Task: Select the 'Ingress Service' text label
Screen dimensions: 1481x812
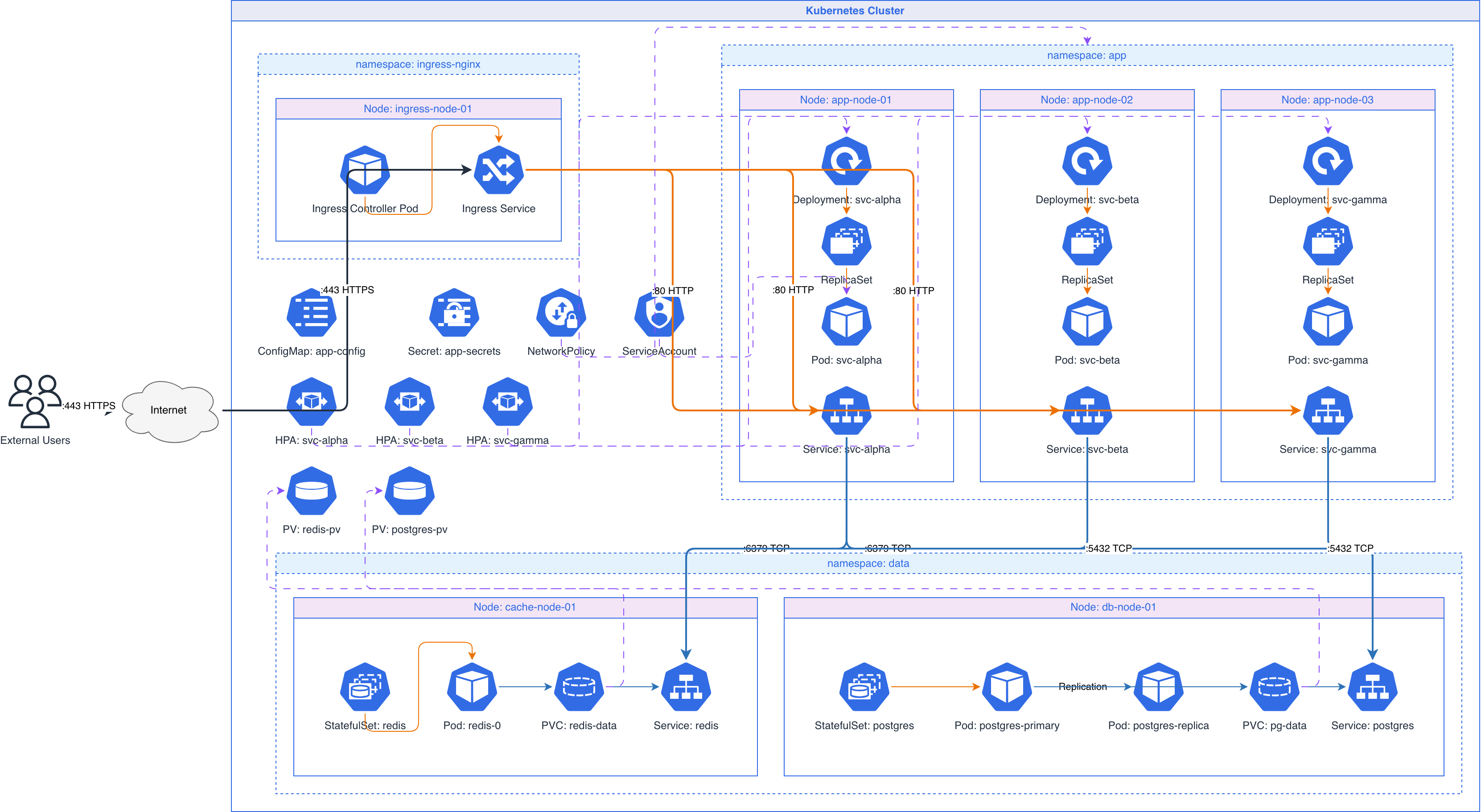Action: [x=498, y=209]
